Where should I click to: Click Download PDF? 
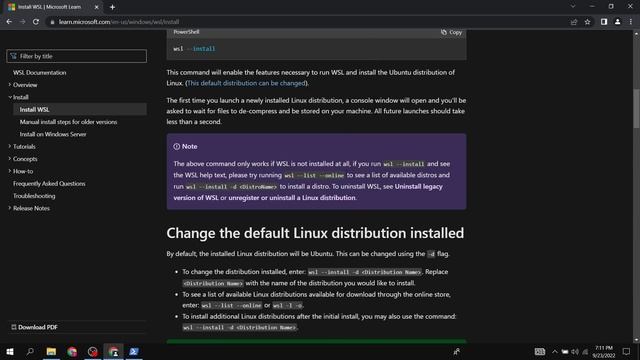tap(34, 327)
